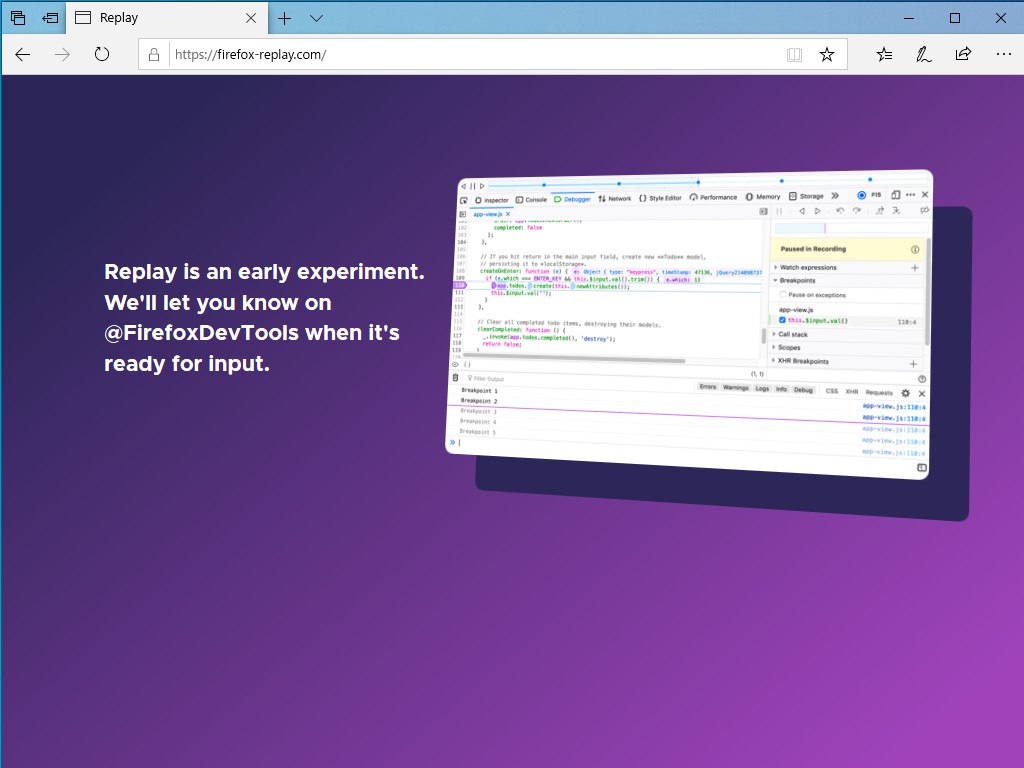Click the Errors filter button
Viewport: 1024px width, 768px height.
click(707, 390)
